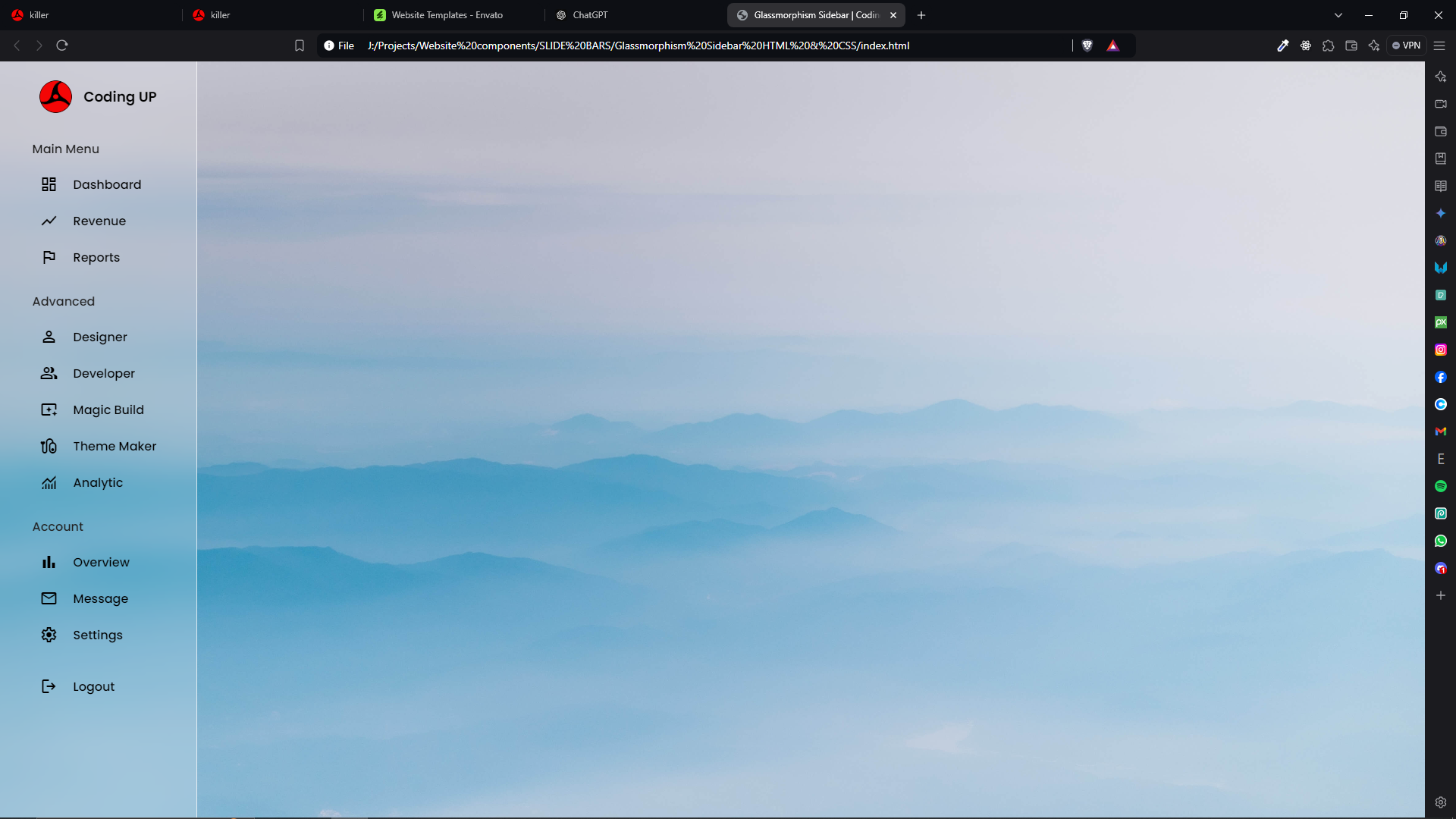This screenshot has width=1456, height=819.
Task: Click the Revenue trend line icon
Action: (x=49, y=221)
